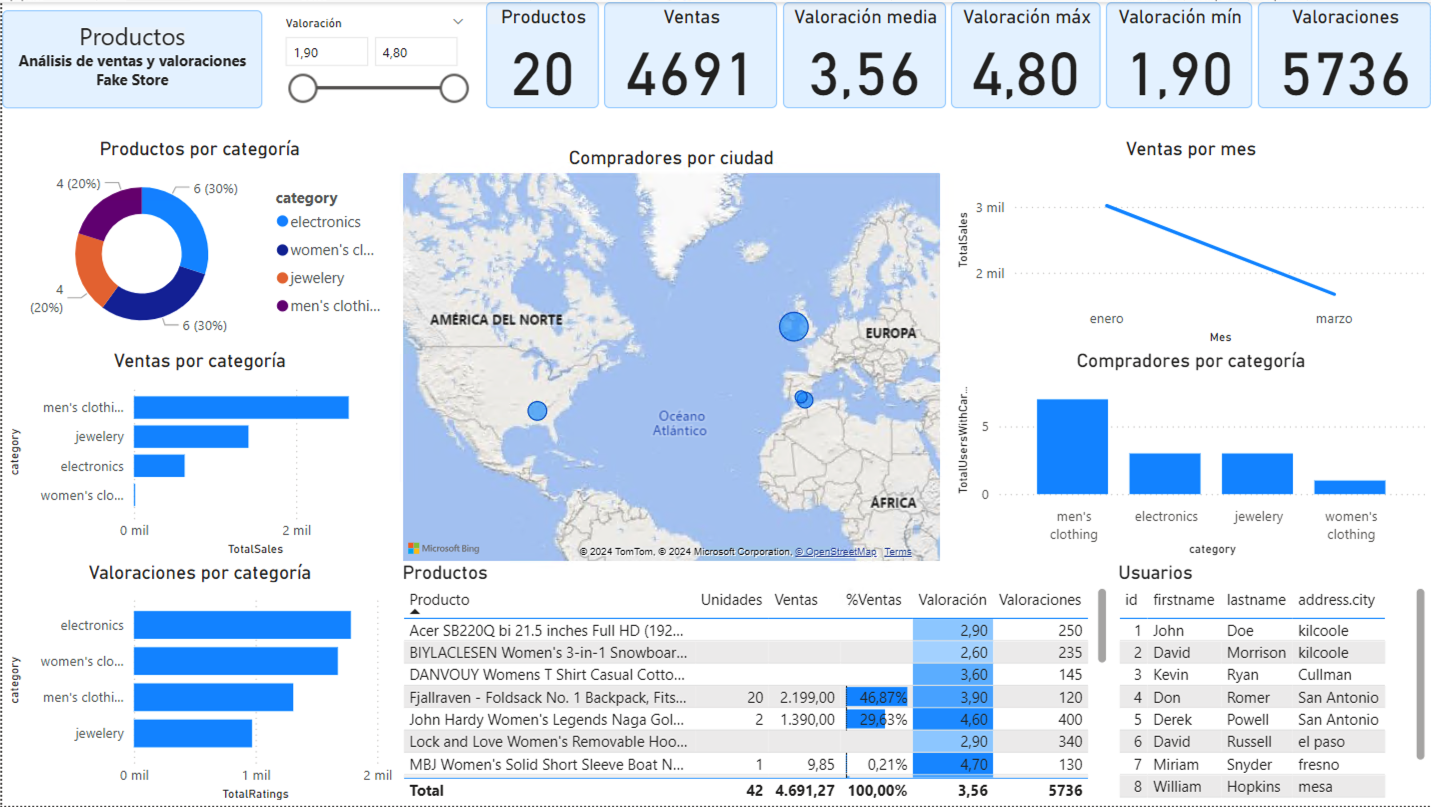Sort Usuarios by id header

[1131, 600]
